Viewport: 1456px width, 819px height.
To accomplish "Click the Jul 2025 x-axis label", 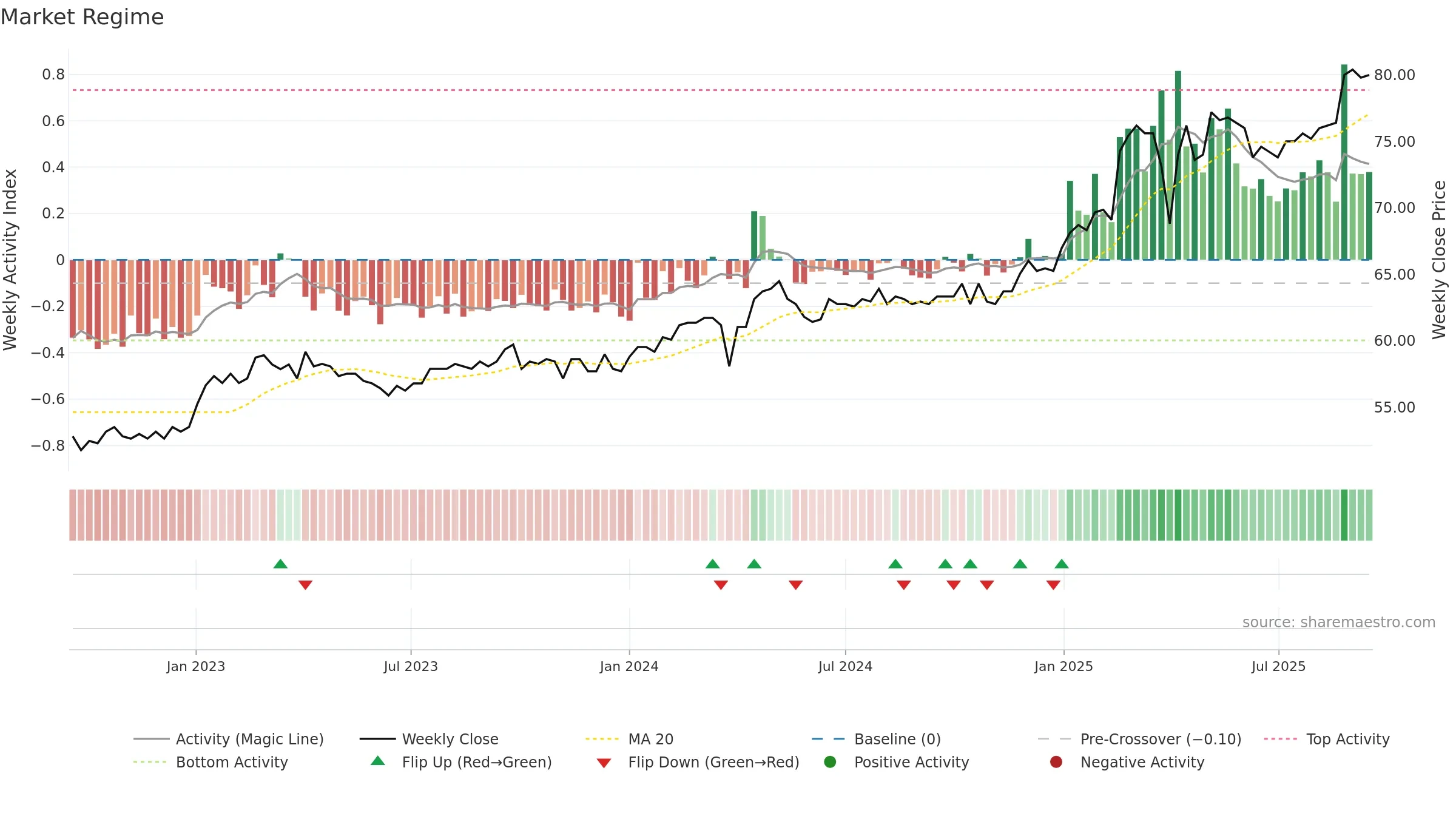I will pos(1278,666).
